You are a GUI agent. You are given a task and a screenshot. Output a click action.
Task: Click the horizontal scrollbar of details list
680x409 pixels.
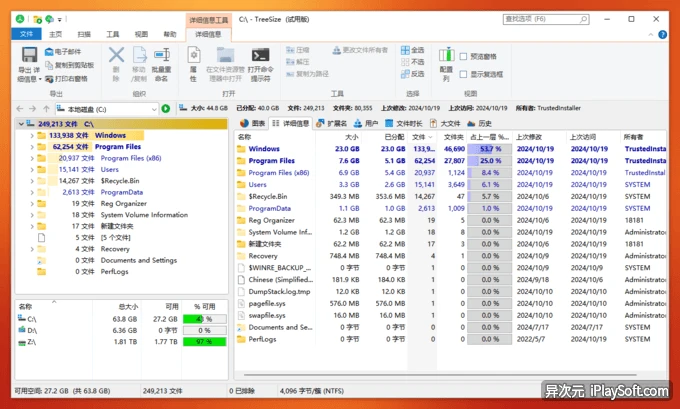[440, 374]
